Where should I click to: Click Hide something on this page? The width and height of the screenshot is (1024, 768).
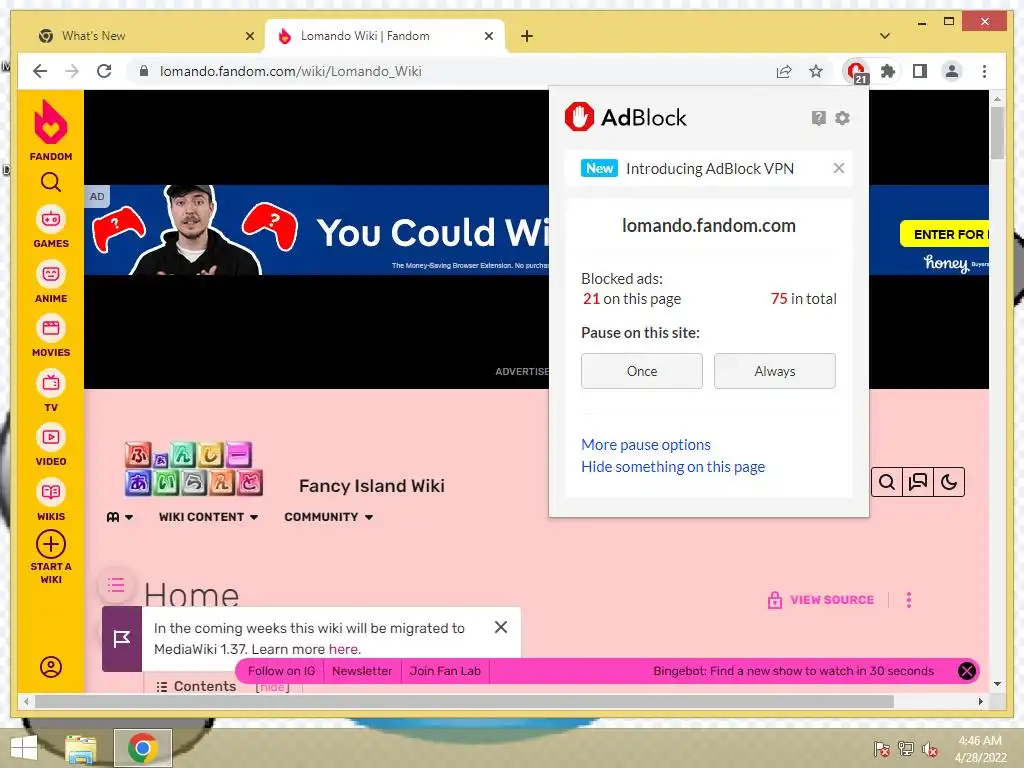[673, 467]
